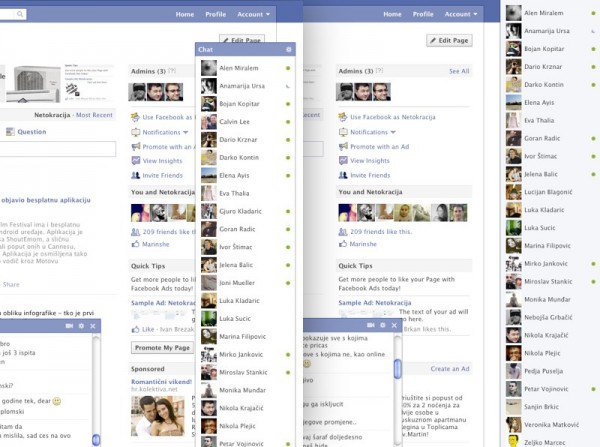Open chat with Bojan Kopitar in Chat popup
The height and width of the screenshot is (447, 600).
pyautogui.click(x=245, y=104)
